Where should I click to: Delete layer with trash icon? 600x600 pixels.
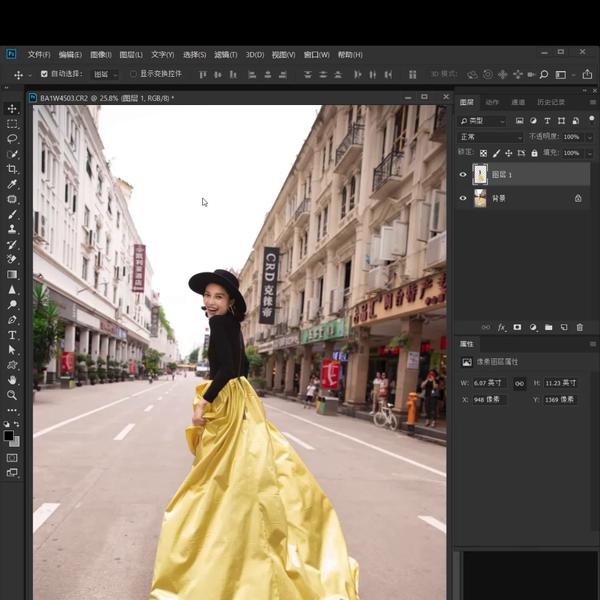coord(580,328)
